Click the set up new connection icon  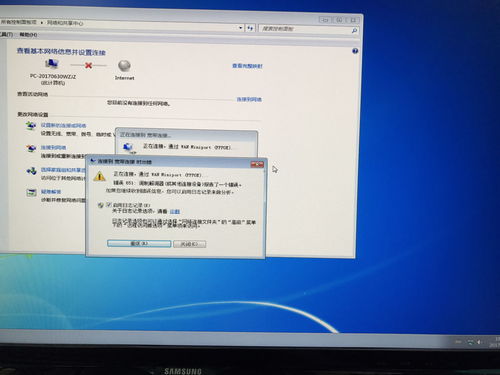point(31,126)
